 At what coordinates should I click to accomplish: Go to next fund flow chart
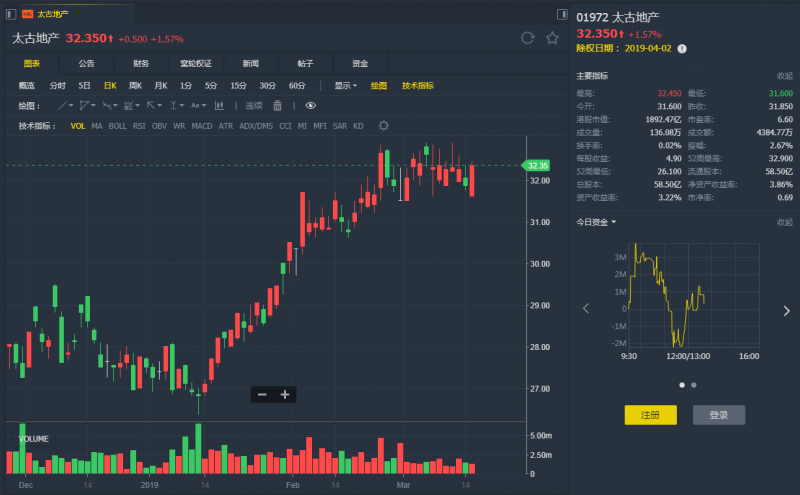tap(786, 310)
